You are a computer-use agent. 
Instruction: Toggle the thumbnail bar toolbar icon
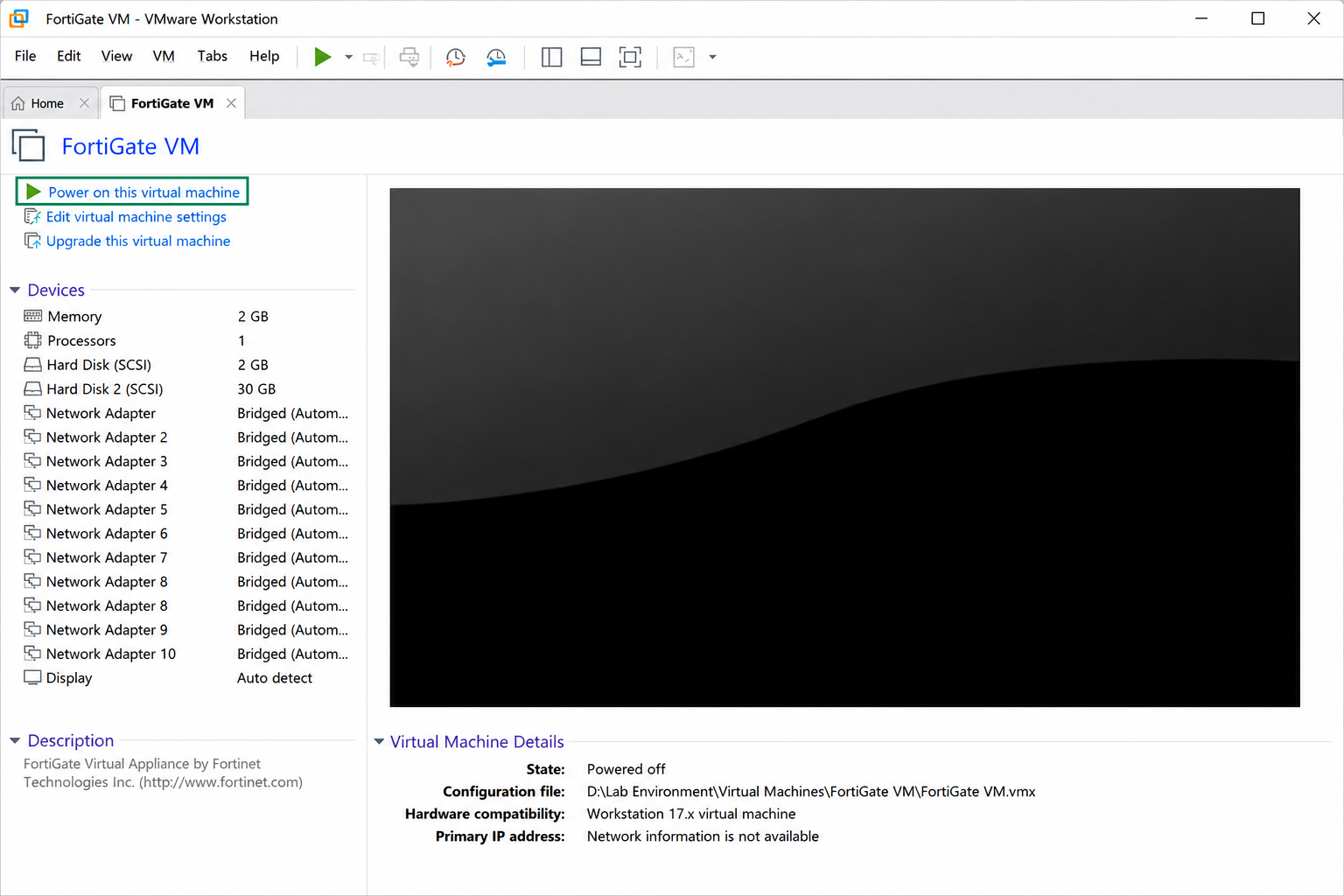[591, 57]
